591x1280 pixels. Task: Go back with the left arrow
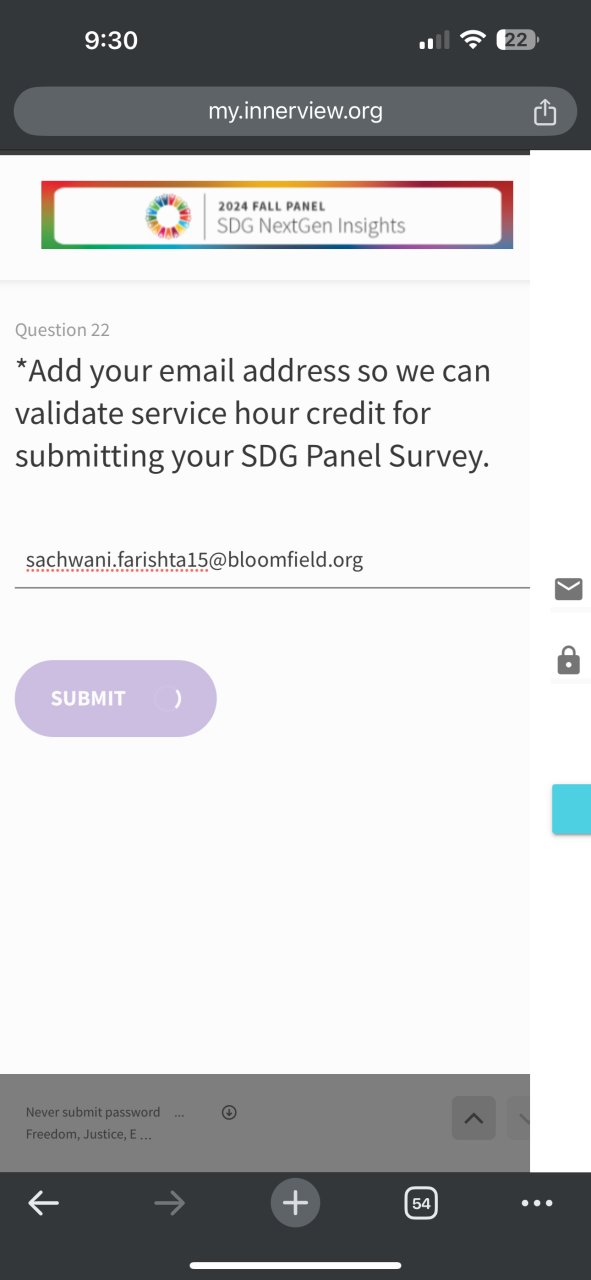coord(43,1204)
